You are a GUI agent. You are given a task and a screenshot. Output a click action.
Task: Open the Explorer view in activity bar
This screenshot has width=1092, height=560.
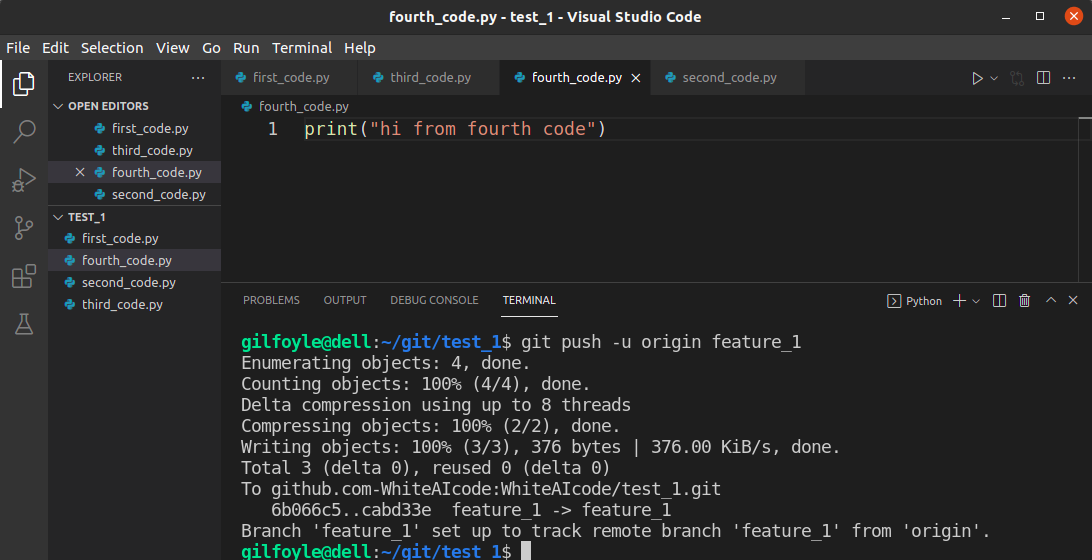click(24, 84)
